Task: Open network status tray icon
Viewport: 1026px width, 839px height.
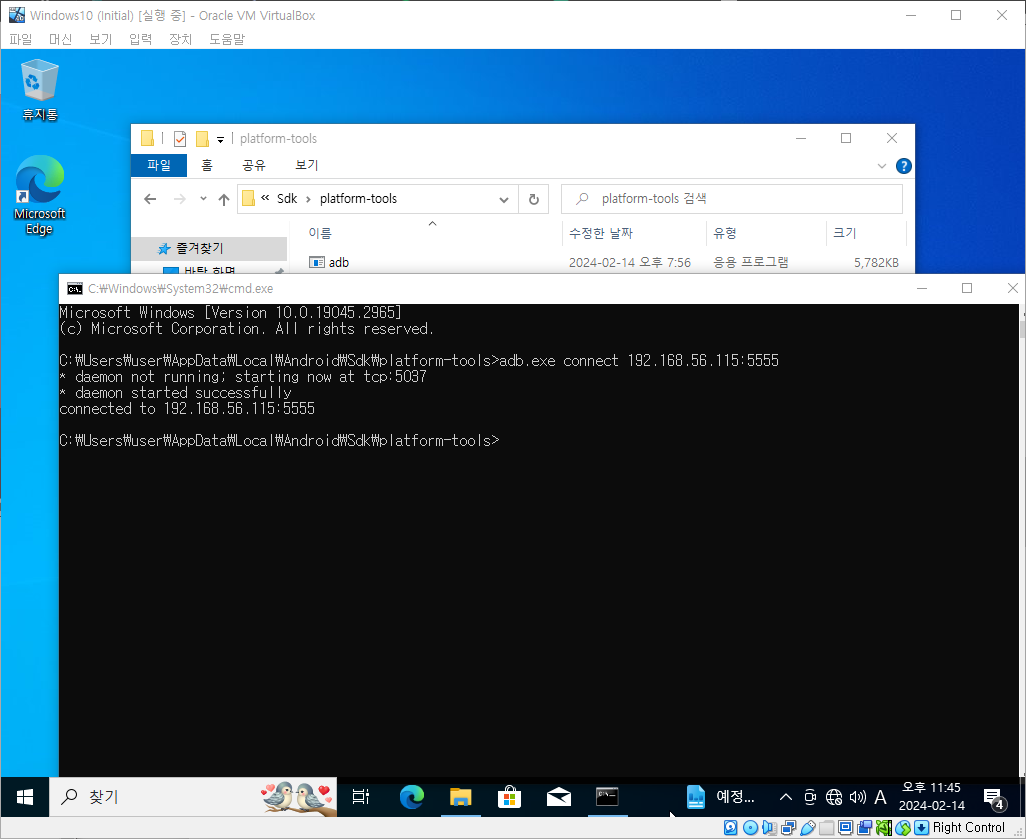Action: [834, 796]
